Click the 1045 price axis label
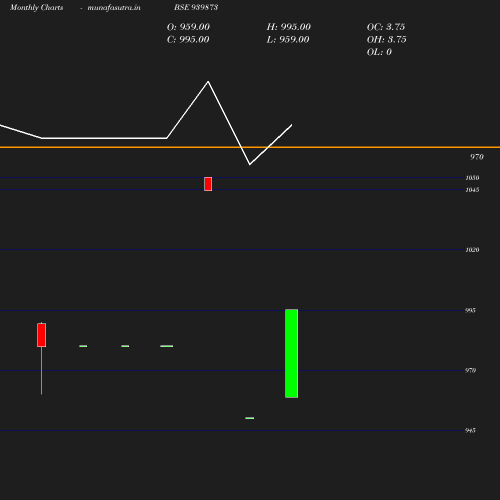 point(472,190)
